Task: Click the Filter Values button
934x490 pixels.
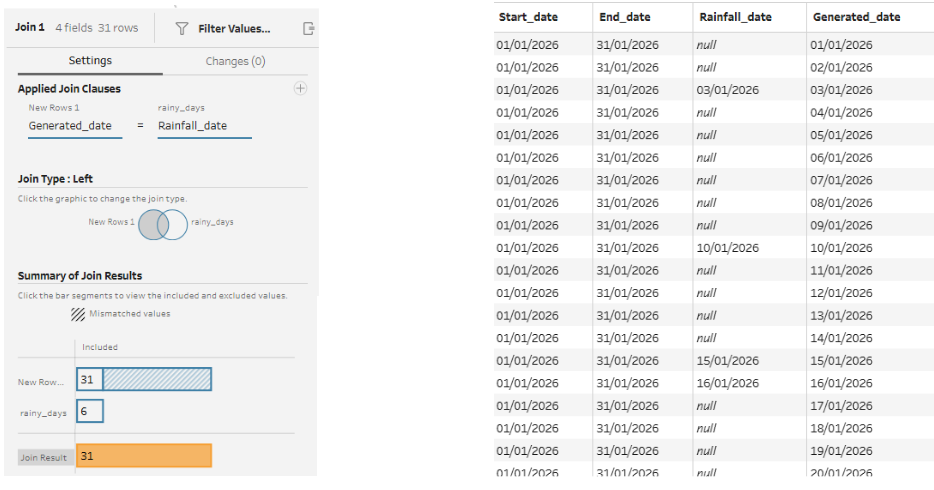Action: pos(234,29)
